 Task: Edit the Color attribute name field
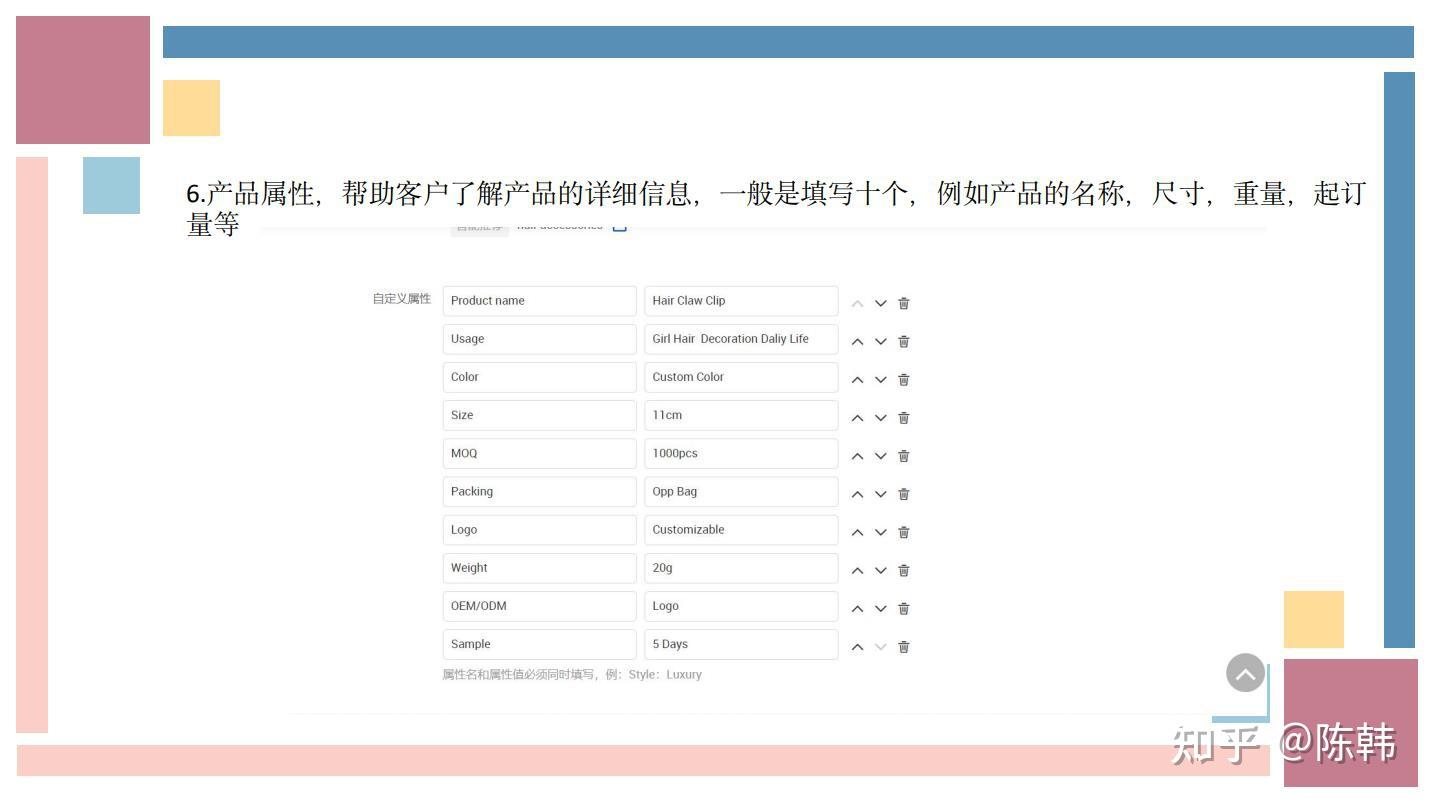(x=540, y=377)
